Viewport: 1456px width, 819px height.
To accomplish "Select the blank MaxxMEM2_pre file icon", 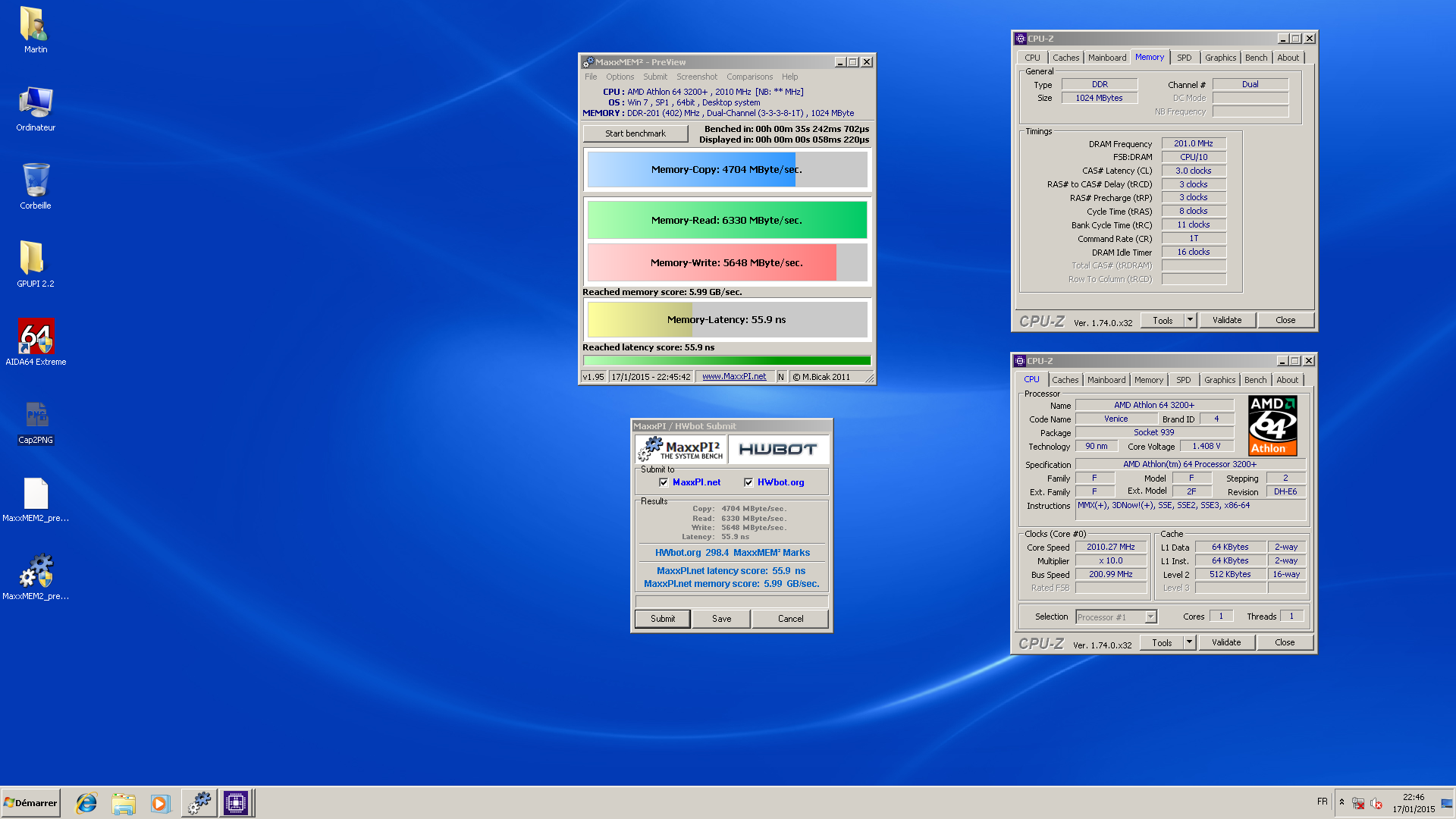I will point(36,500).
